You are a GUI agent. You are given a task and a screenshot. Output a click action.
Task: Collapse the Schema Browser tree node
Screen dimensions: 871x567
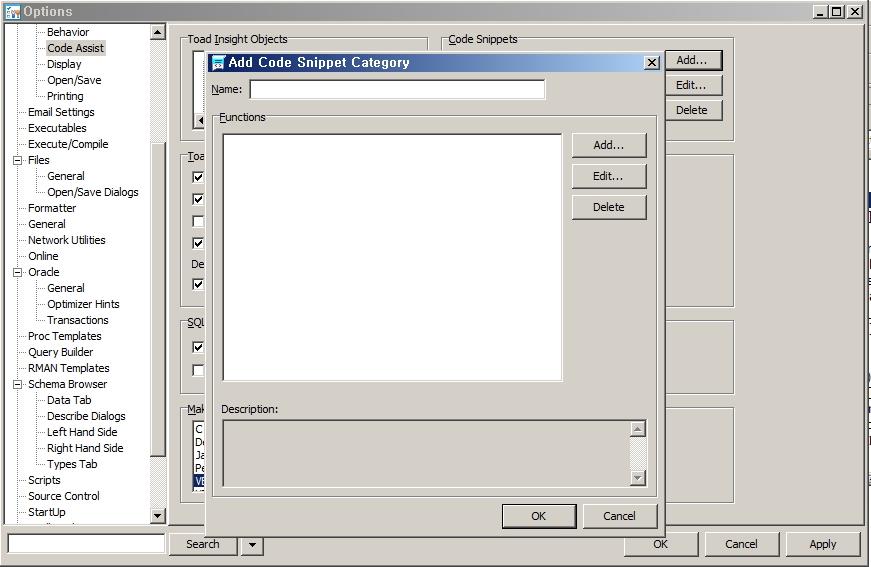(x=18, y=384)
